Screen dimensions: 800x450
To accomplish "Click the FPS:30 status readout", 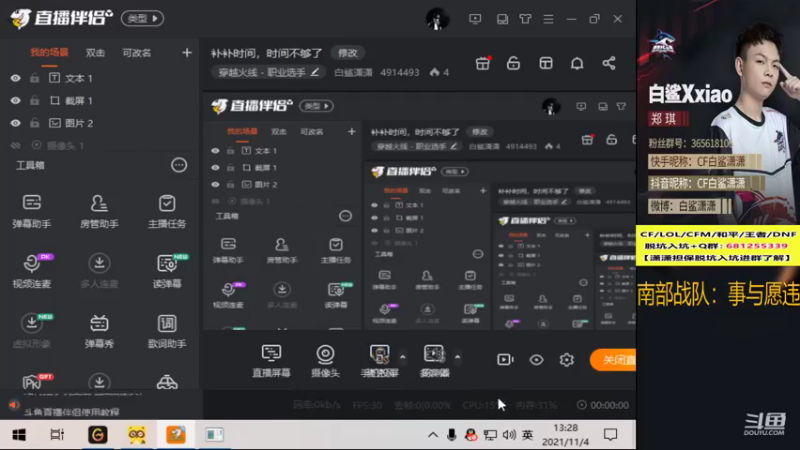I will click(367, 405).
